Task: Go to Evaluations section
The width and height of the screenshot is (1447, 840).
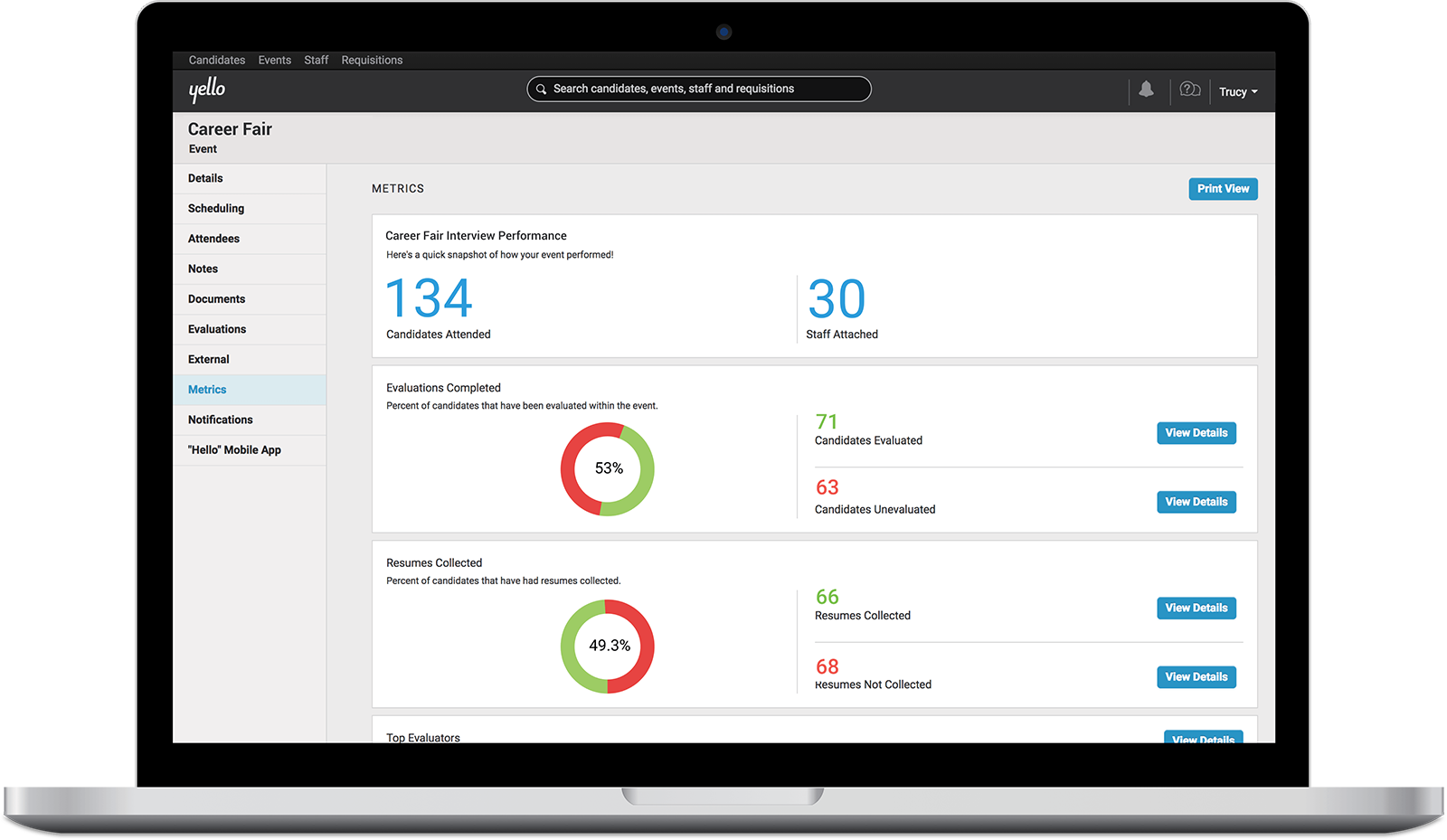Action: click(250, 329)
